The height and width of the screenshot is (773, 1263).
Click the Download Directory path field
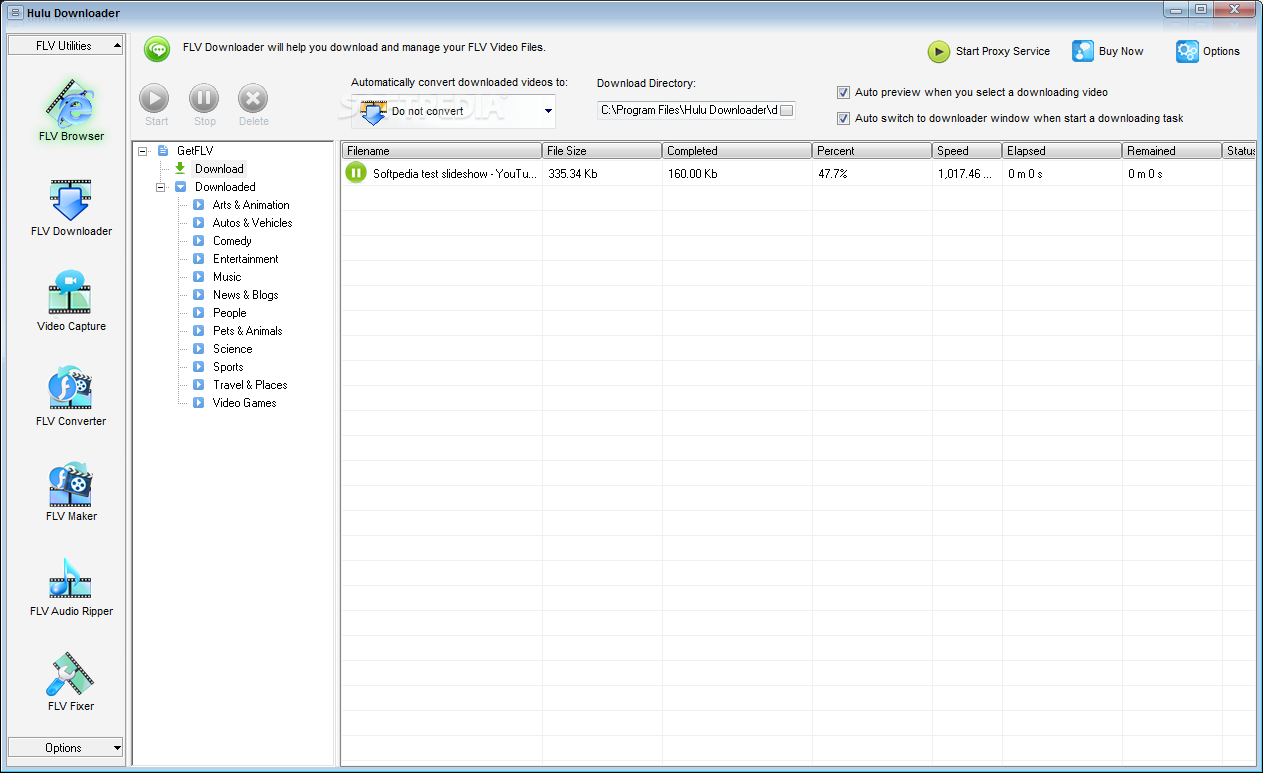click(688, 110)
